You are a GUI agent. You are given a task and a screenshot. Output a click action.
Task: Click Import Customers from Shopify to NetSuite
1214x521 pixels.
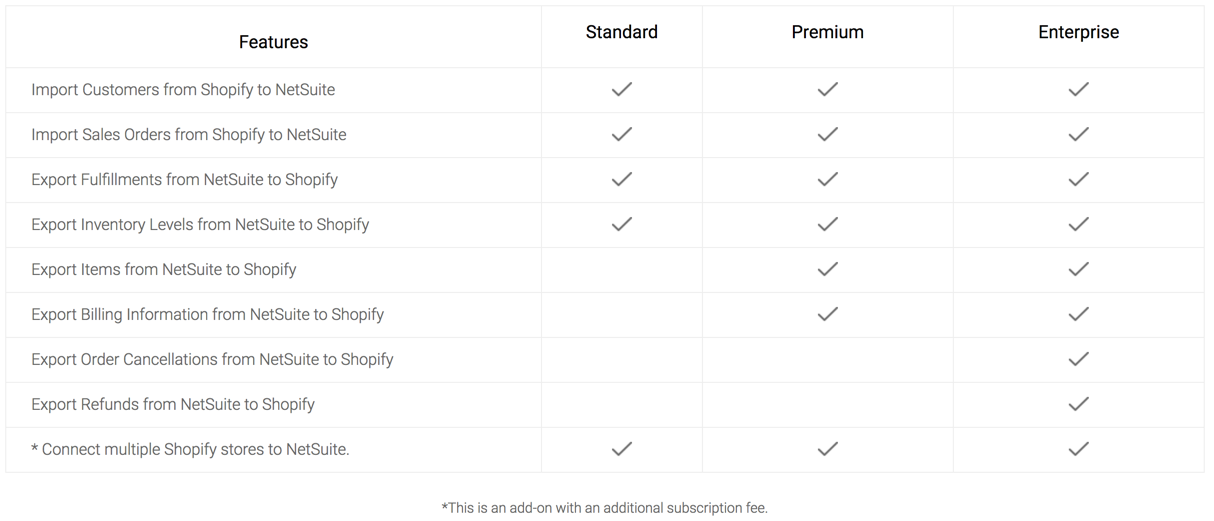pyautogui.click(x=183, y=90)
